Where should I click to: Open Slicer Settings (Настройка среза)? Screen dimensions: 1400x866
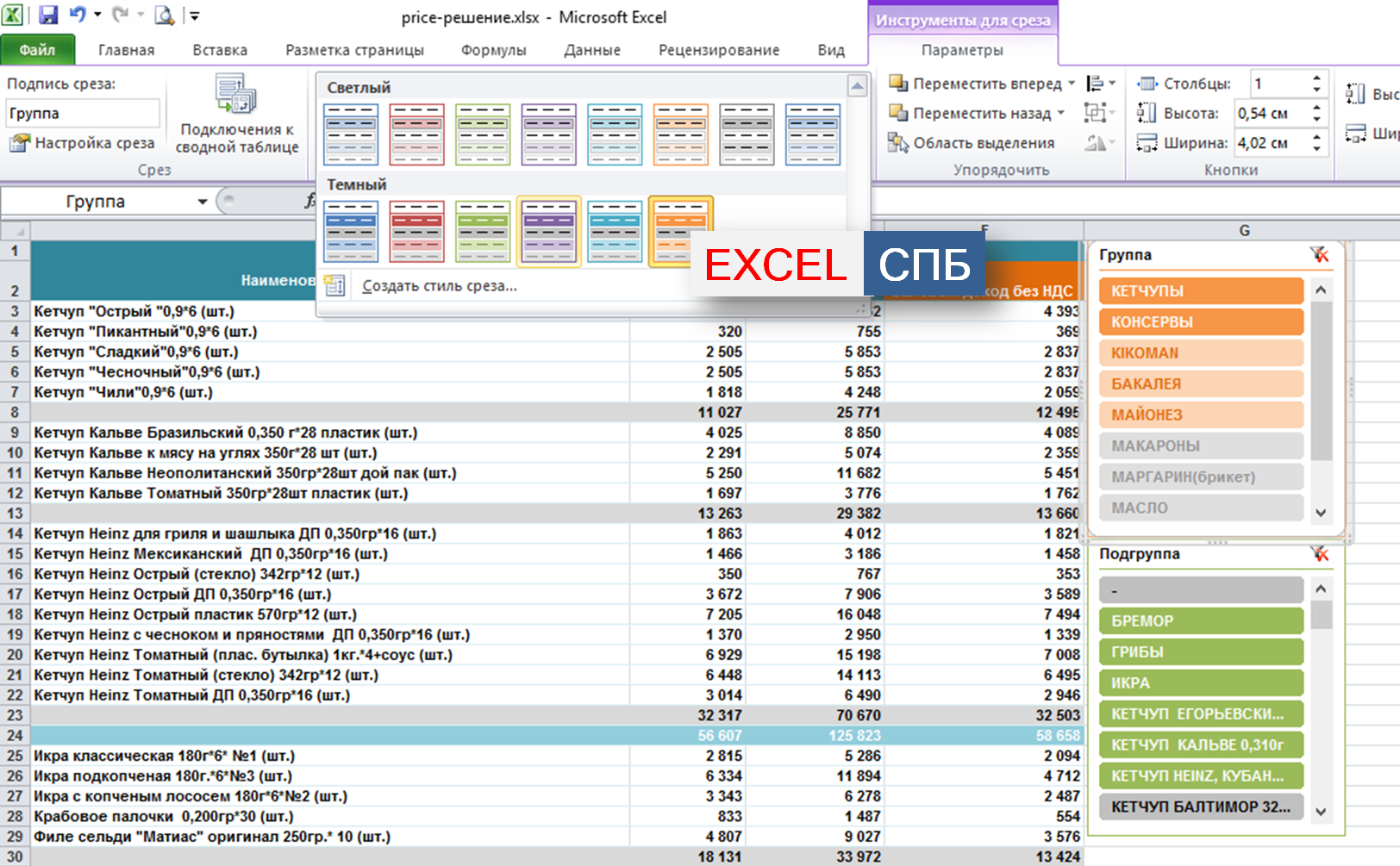point(83,143)
